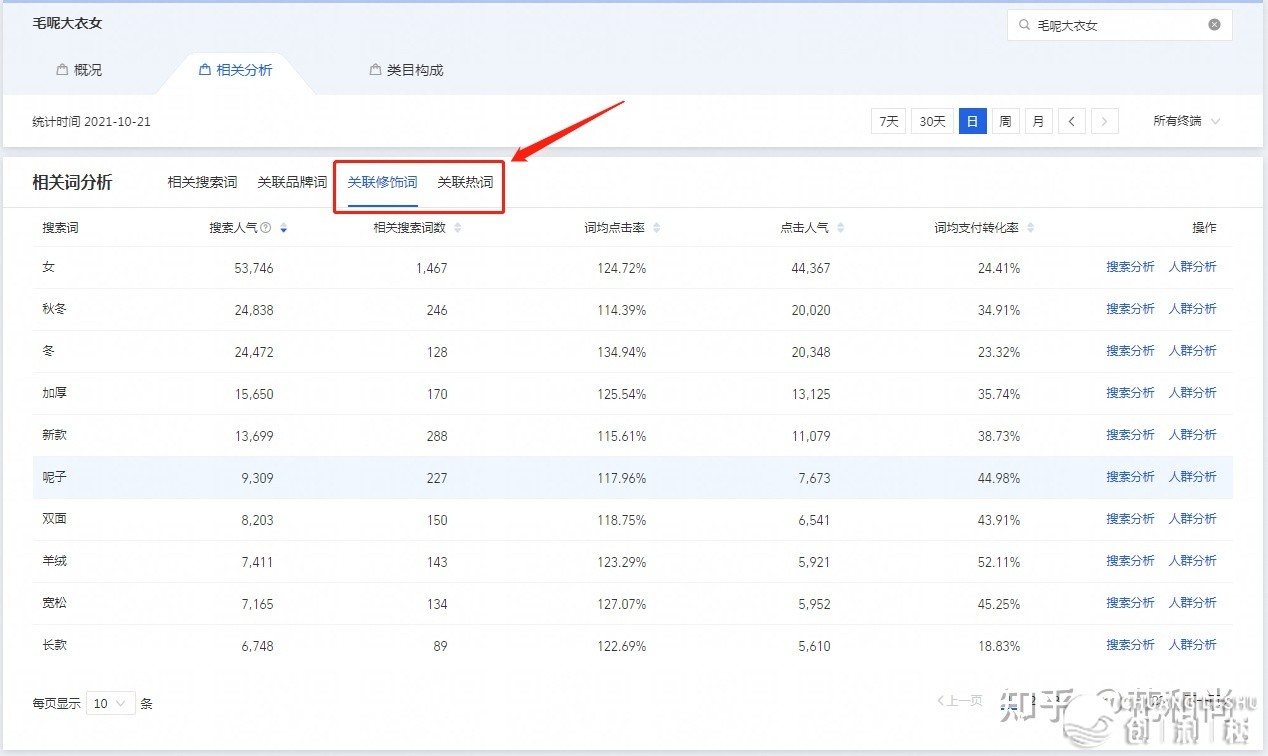Clear the search keyword with the X icon
This screenshot has width=1268, height=756.
1214,24
